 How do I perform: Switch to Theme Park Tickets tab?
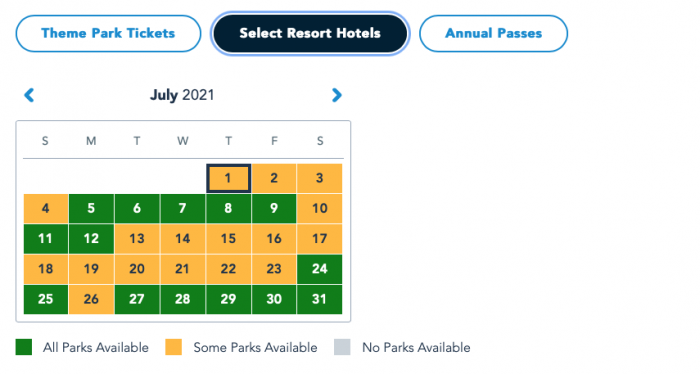[108, 33]
